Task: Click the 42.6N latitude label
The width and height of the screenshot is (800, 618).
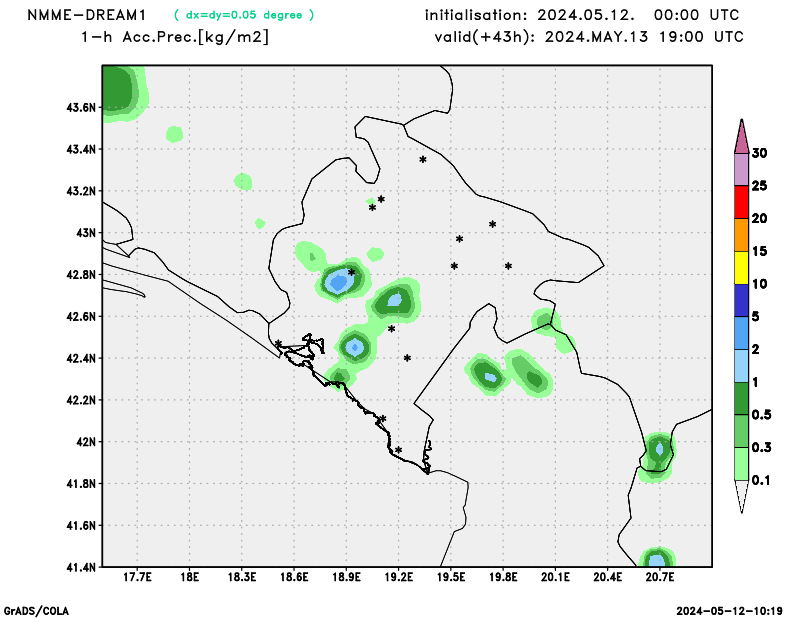Action: coord(81,317)
